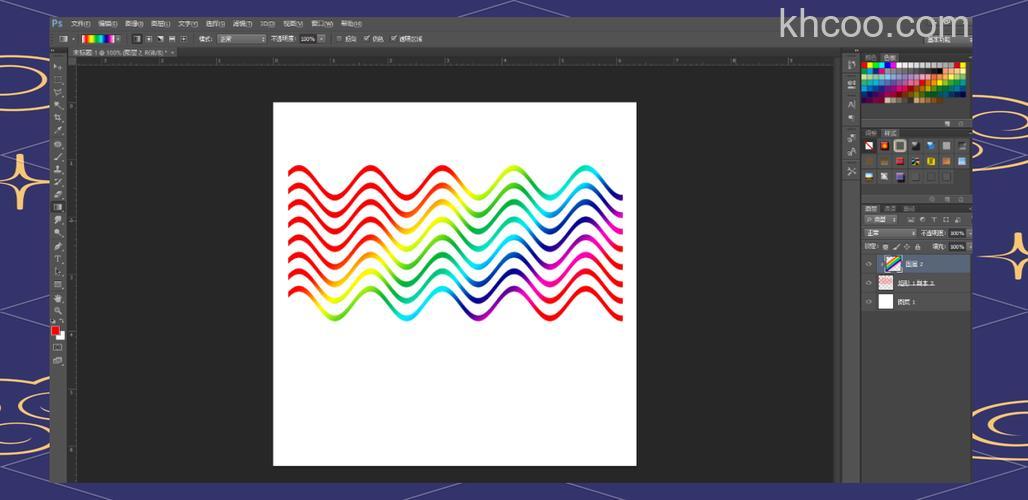Expand the gradient picker arrow beside rainbow preview
1028x500 pixels.
tap(119, 39)
